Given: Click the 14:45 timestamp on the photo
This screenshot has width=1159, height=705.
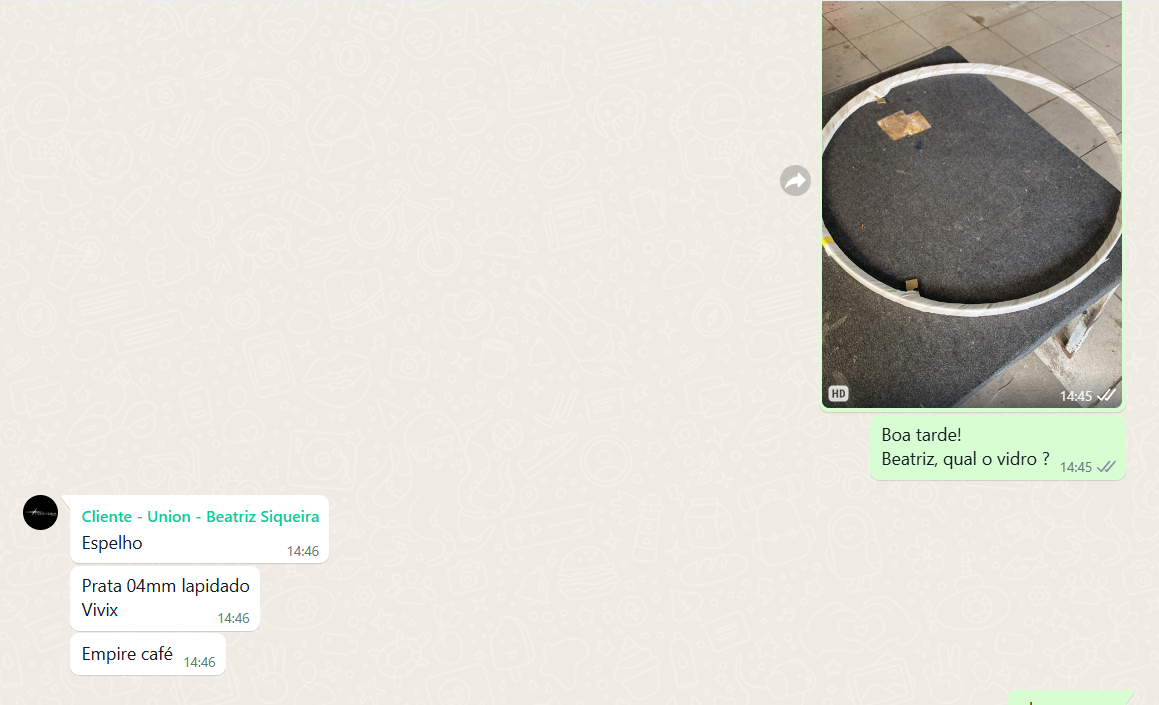Looking at the screenshot, I should (x=1075, y=397).
